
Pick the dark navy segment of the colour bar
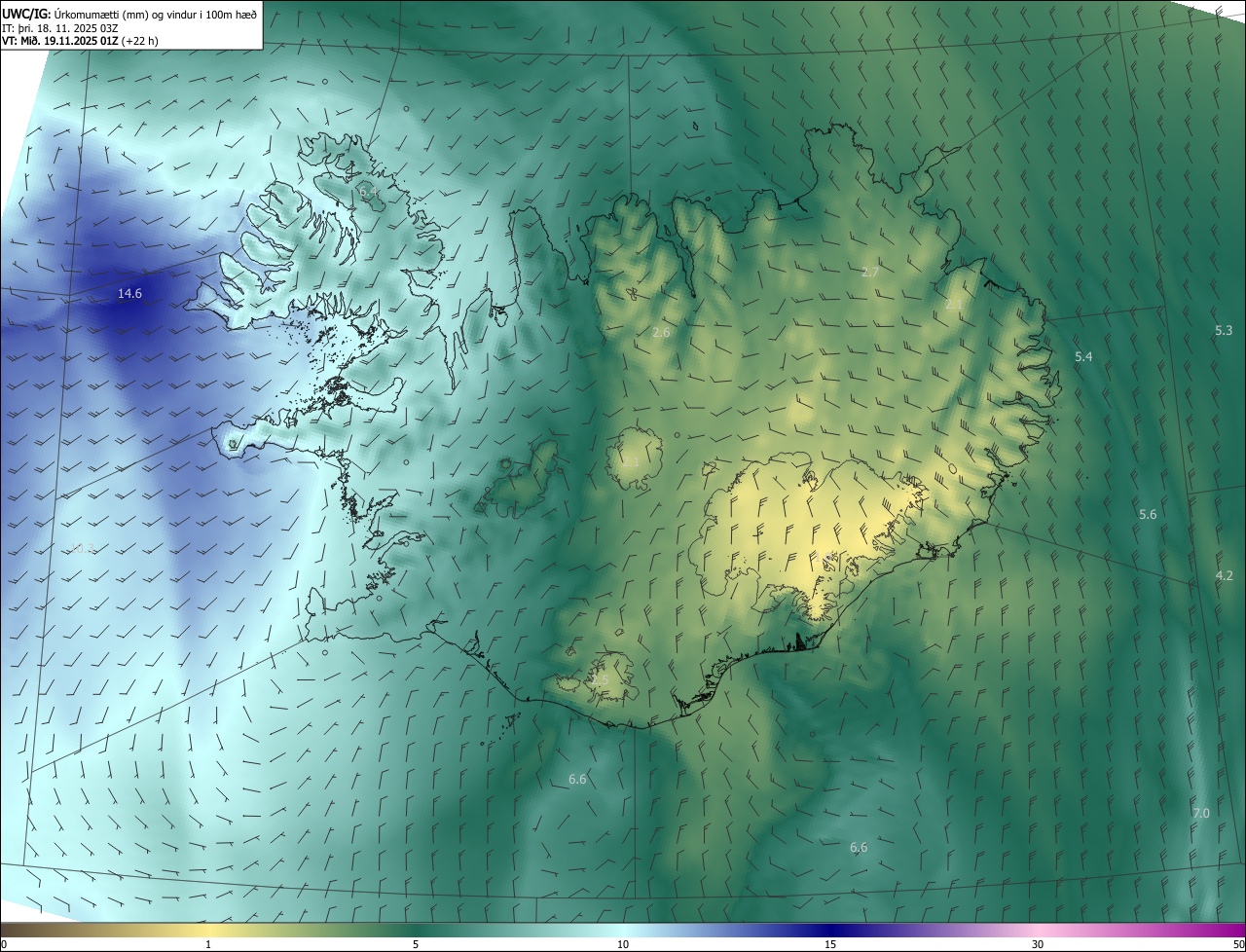point(830,930)
